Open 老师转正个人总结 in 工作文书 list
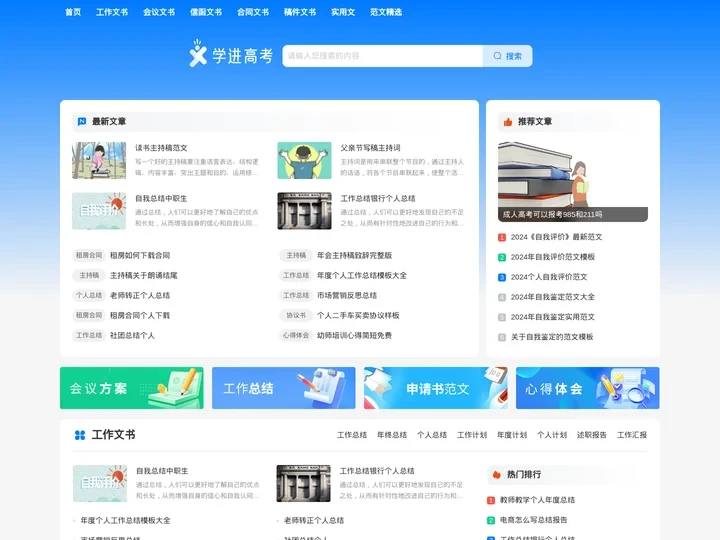The height and width of the screenshot is (540, 720). 314,521
